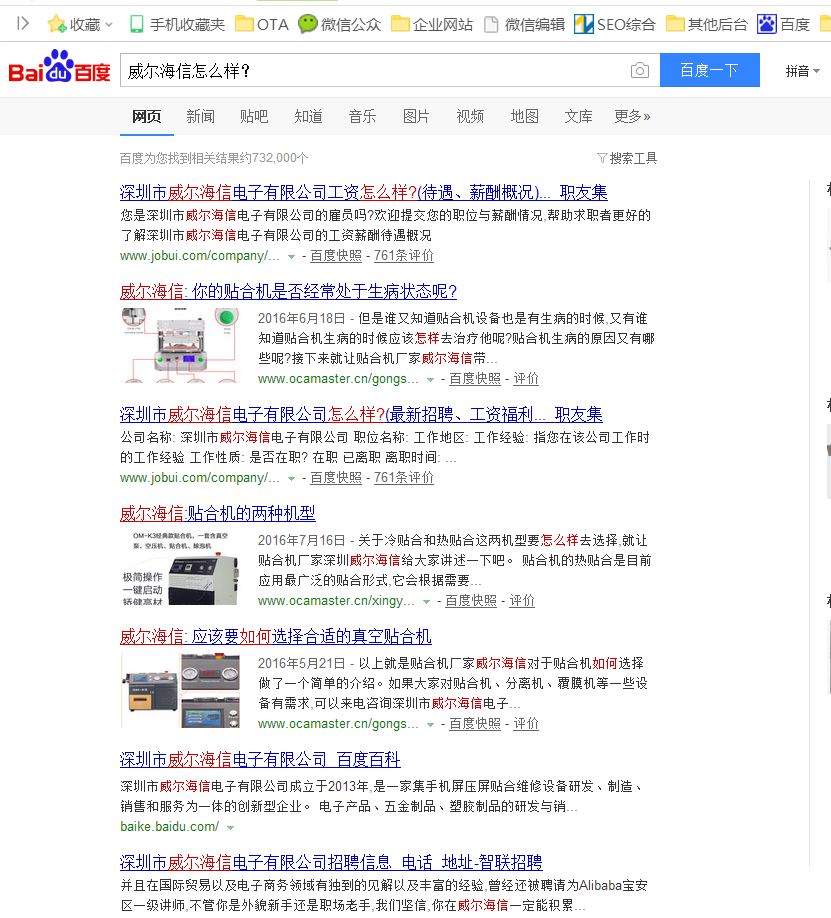Switch to 新闻 tab

200,117
